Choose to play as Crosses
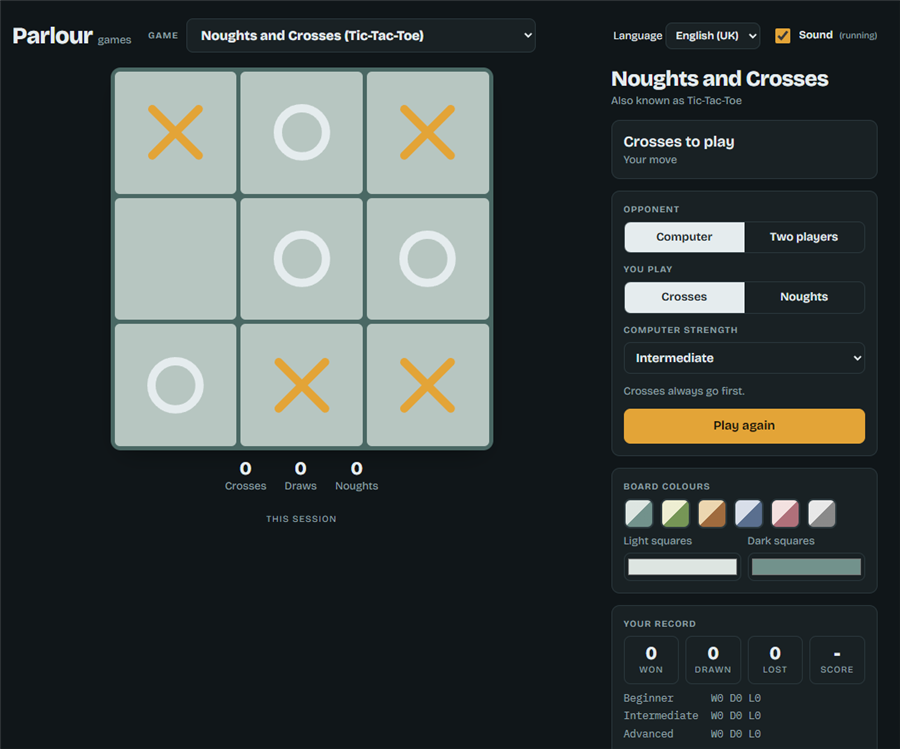 pyautogui.click(x=684, y=297)
